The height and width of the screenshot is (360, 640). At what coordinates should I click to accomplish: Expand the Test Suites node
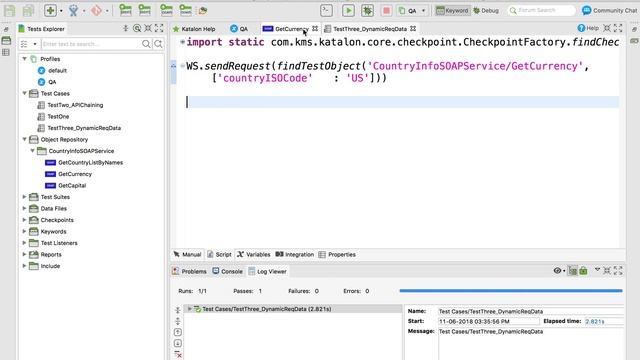[x=24, y=197]
